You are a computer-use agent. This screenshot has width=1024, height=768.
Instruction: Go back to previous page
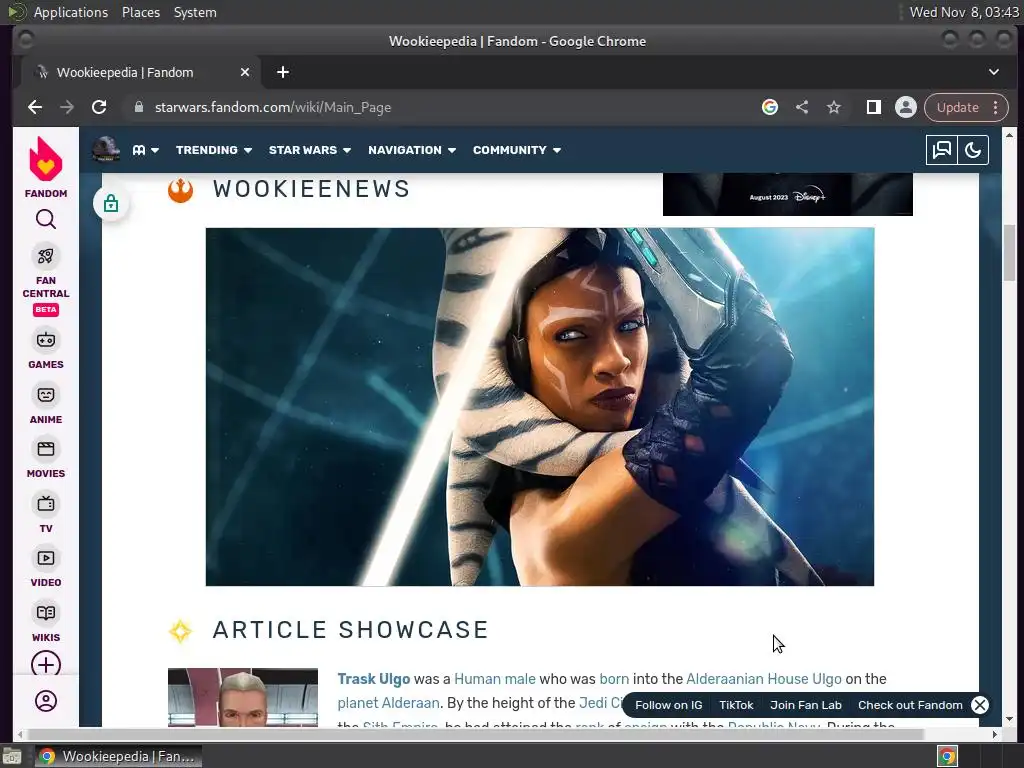(x=35, y=107)
